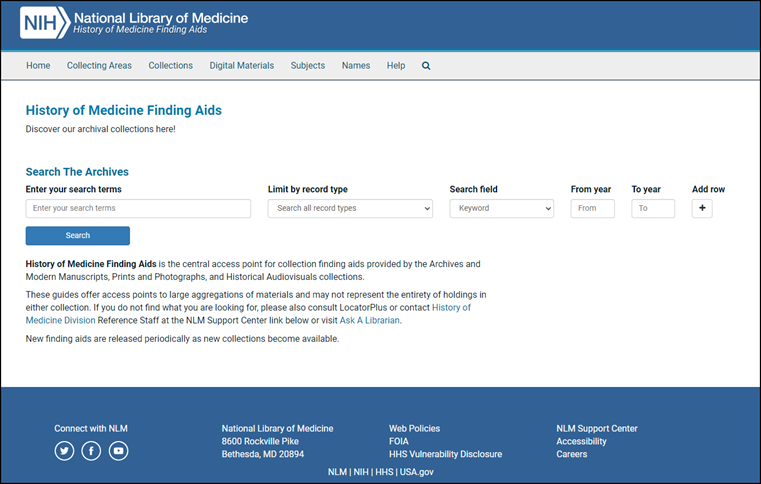Image resolution: width=761 pixels, height=484 pixels.
Task: Focus the To year input
Action: tap(653, 208)
